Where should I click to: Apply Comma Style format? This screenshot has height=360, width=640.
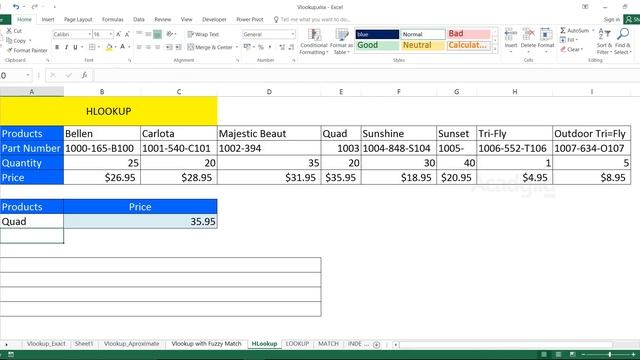pyautogui.click(x=270, y=47)
